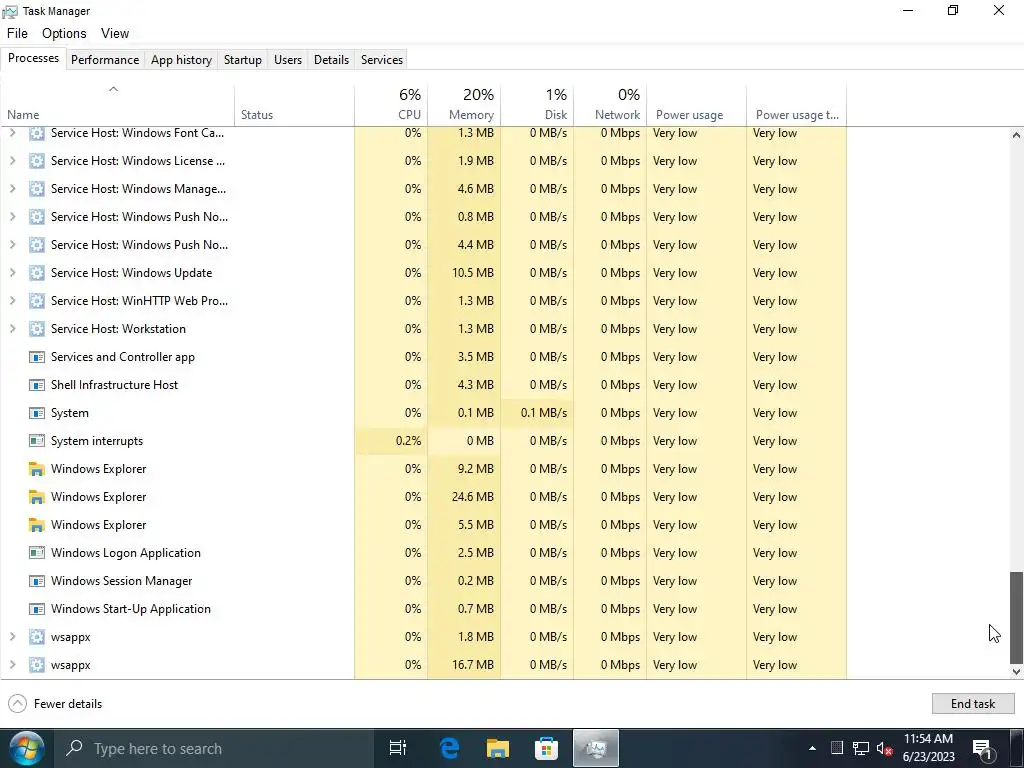
Task: Sort by the Power usage column header
Action: point(697,105)
